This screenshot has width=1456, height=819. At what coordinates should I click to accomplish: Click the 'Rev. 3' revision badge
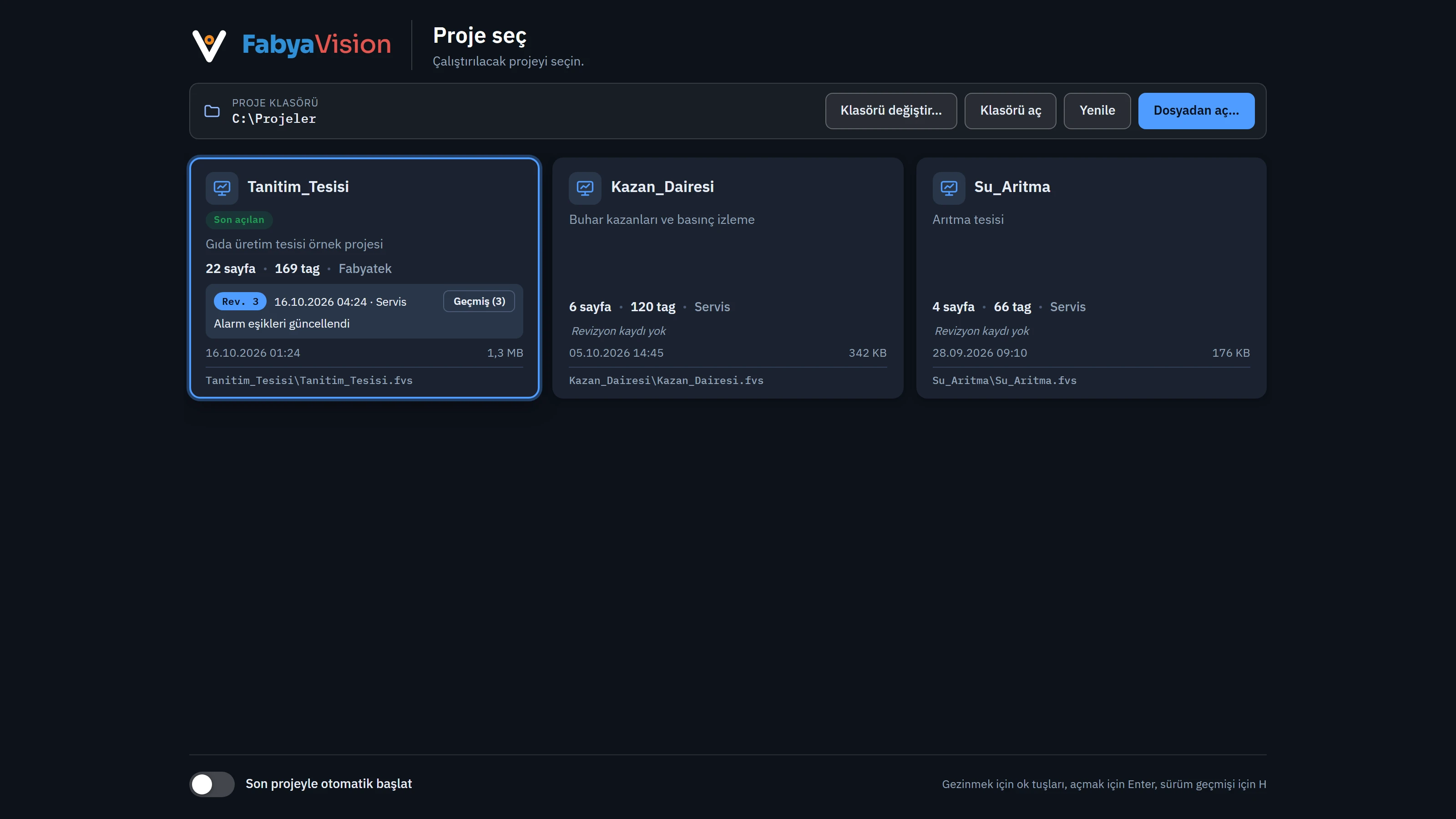click(x=240, y=301)
